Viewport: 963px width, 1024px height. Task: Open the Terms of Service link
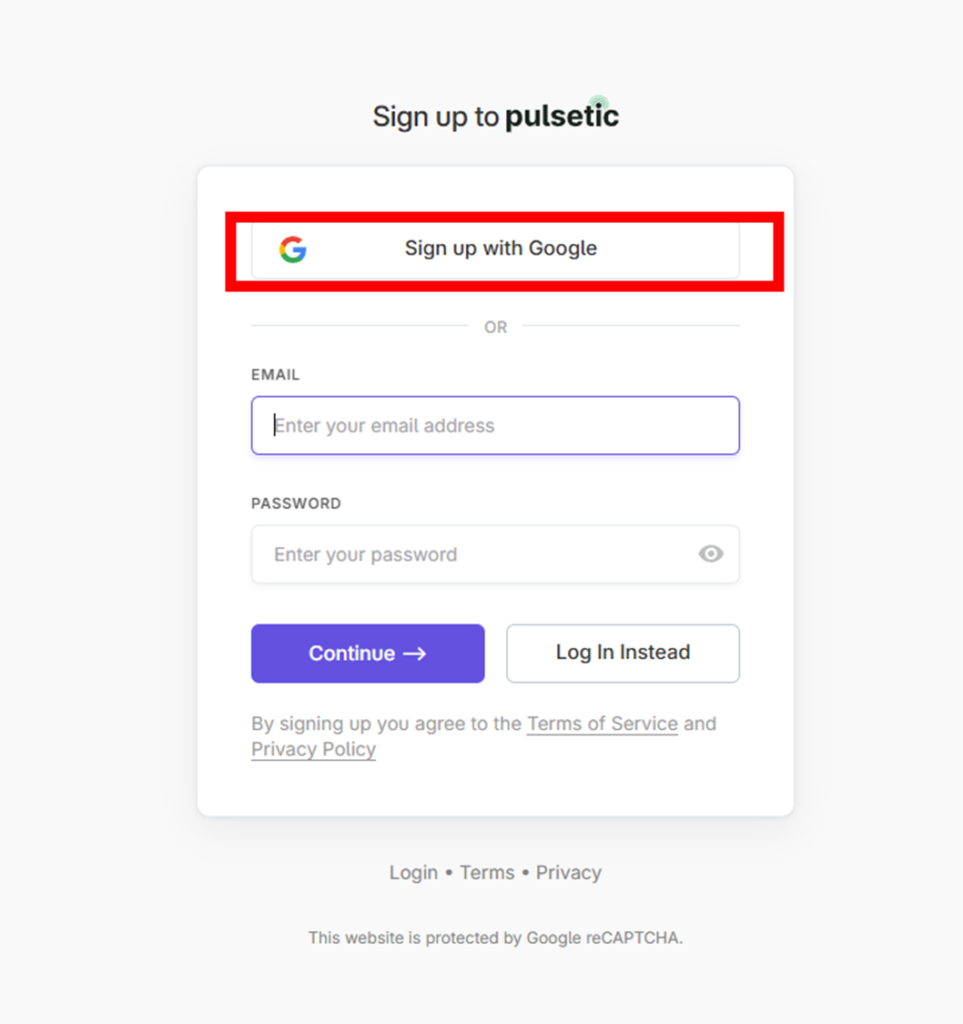click(602, 724)
